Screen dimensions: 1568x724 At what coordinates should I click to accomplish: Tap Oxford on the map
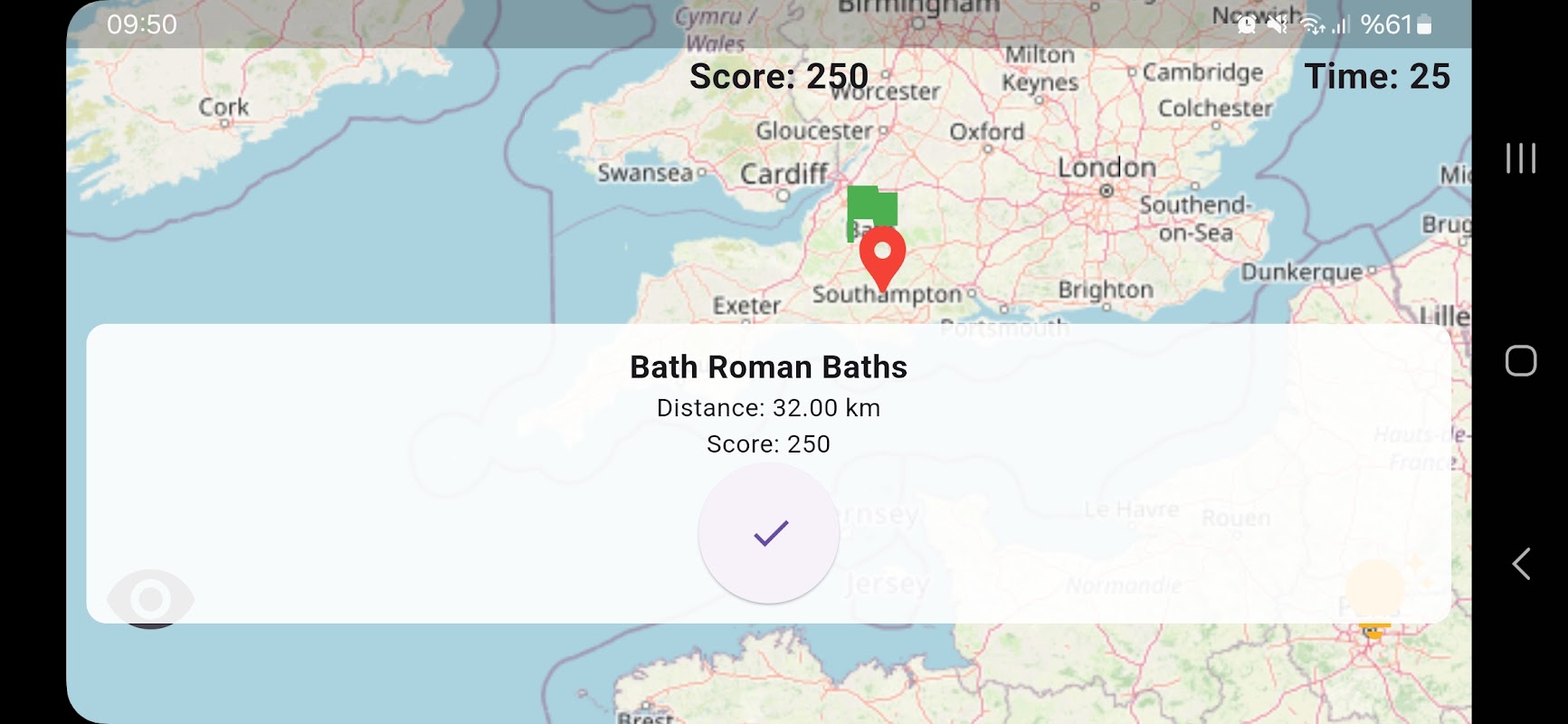point(986,132)
